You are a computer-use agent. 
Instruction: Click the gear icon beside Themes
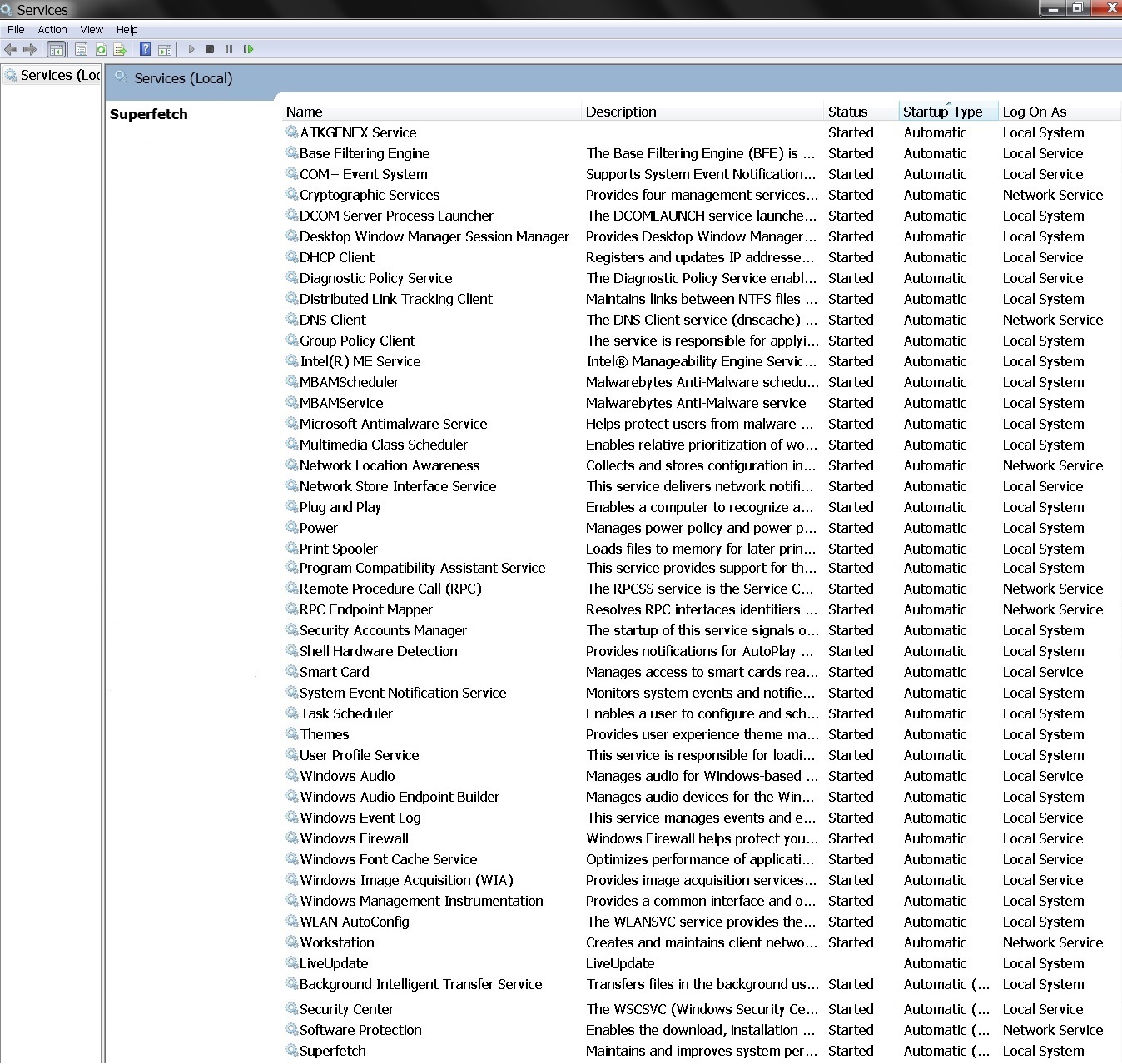(292, 733)
